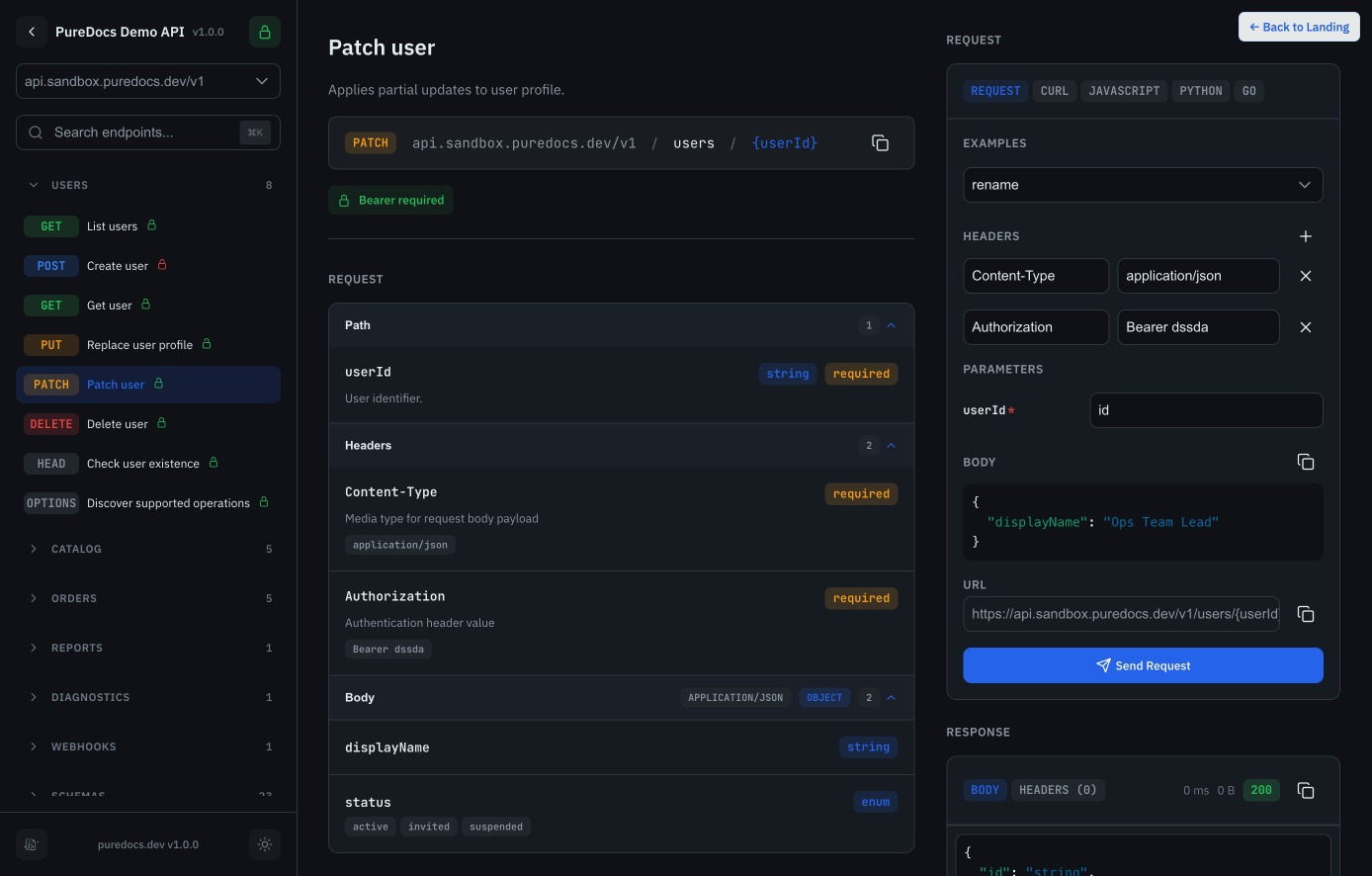
Task: Switch to the CURL tab
Action: (x=1055, y=91)
